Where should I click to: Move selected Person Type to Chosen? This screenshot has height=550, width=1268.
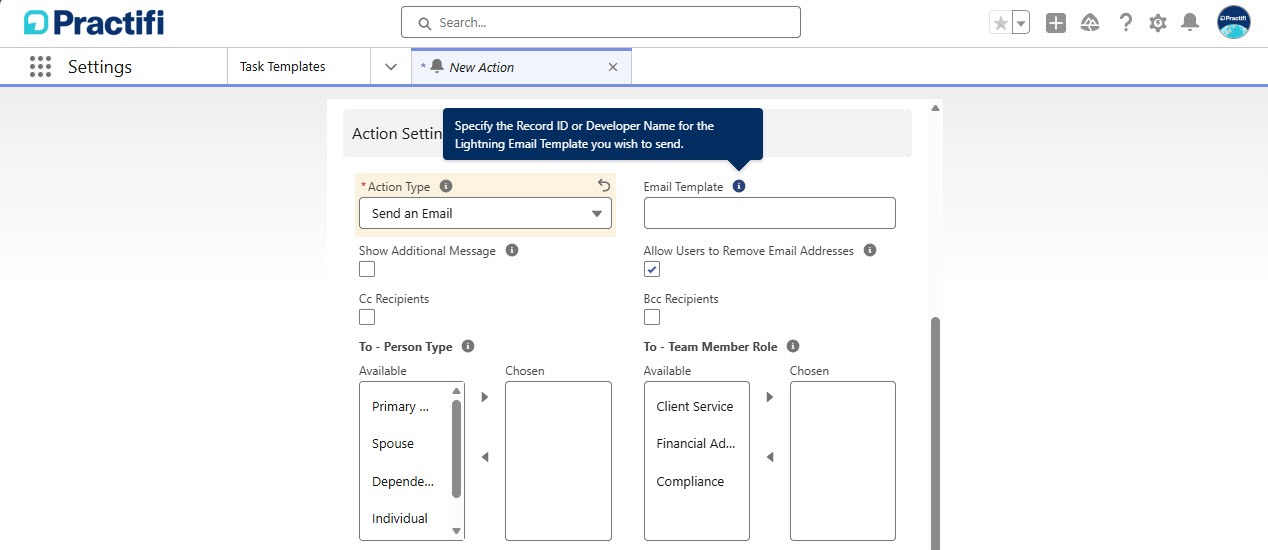(x=485, y=397)
